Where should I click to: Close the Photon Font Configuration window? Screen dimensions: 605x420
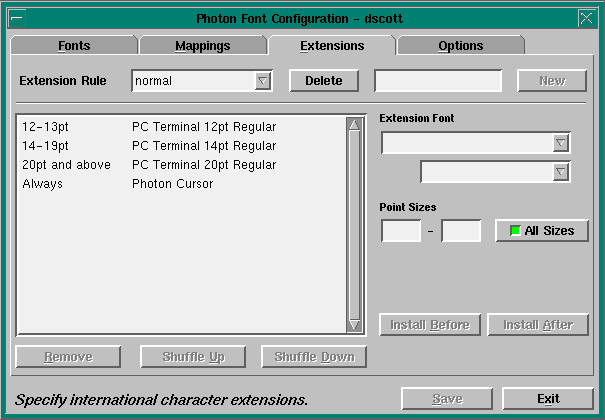(x=586, y=17)
